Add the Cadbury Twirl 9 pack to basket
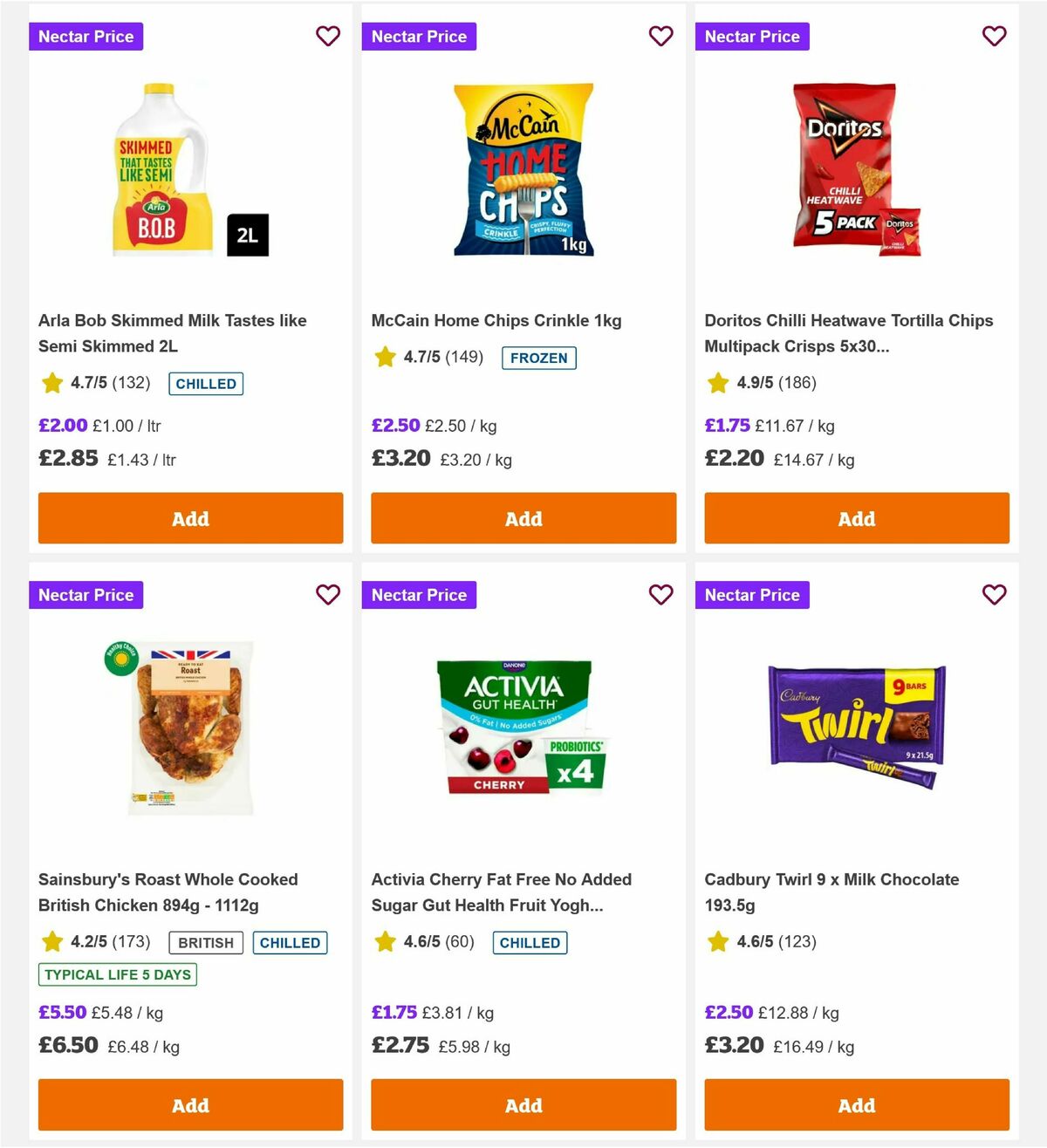This screenshot has height=1148, width=1047. pyautogui.click(x=856, y=1104)
